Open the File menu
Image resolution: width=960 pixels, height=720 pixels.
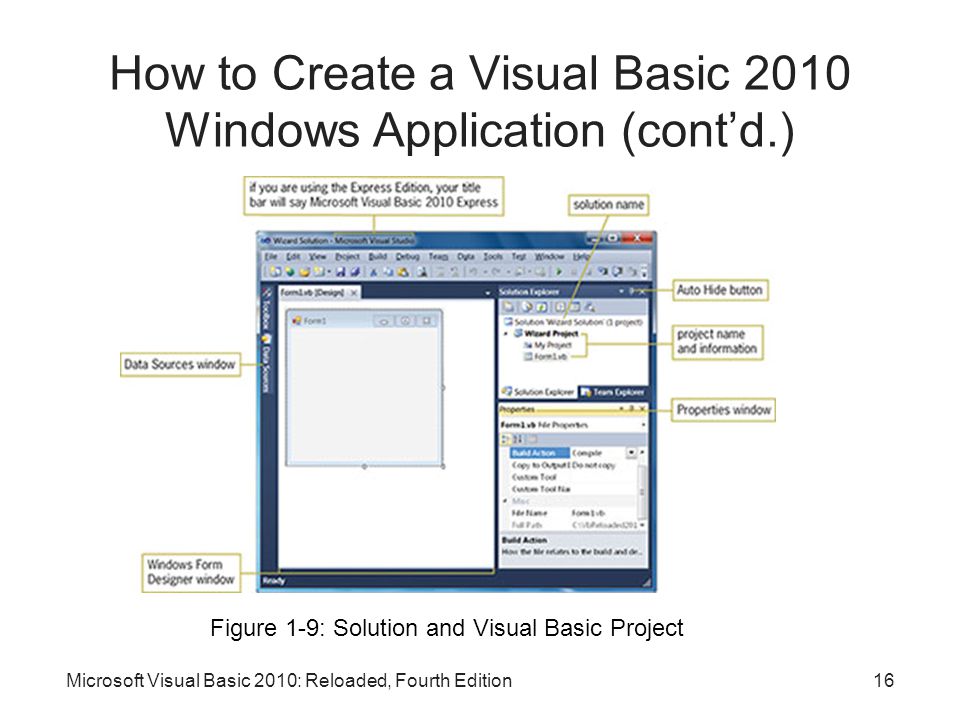click(x=271, y=257)
